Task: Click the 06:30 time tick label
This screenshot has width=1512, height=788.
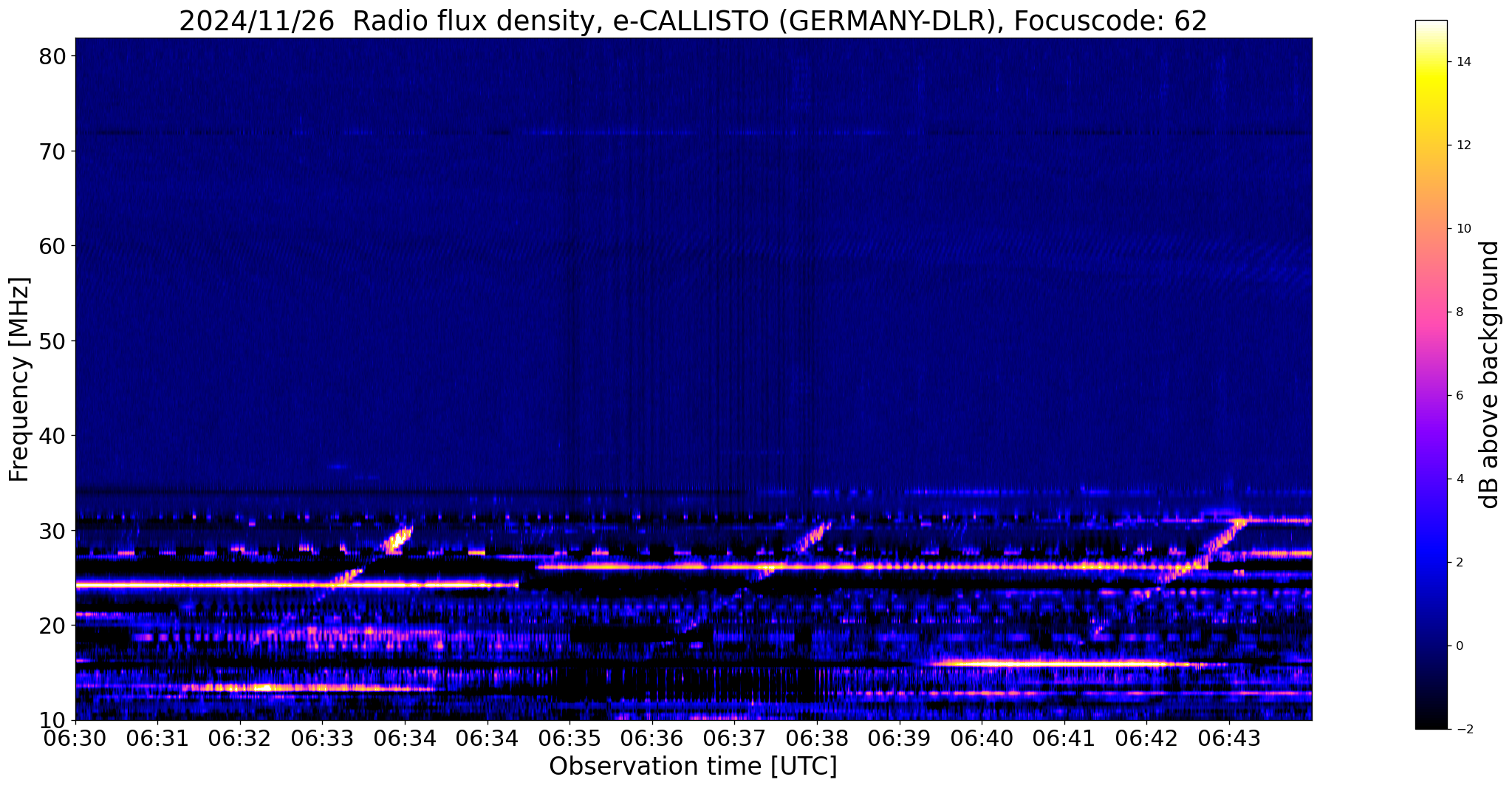Action: point(75,739)
